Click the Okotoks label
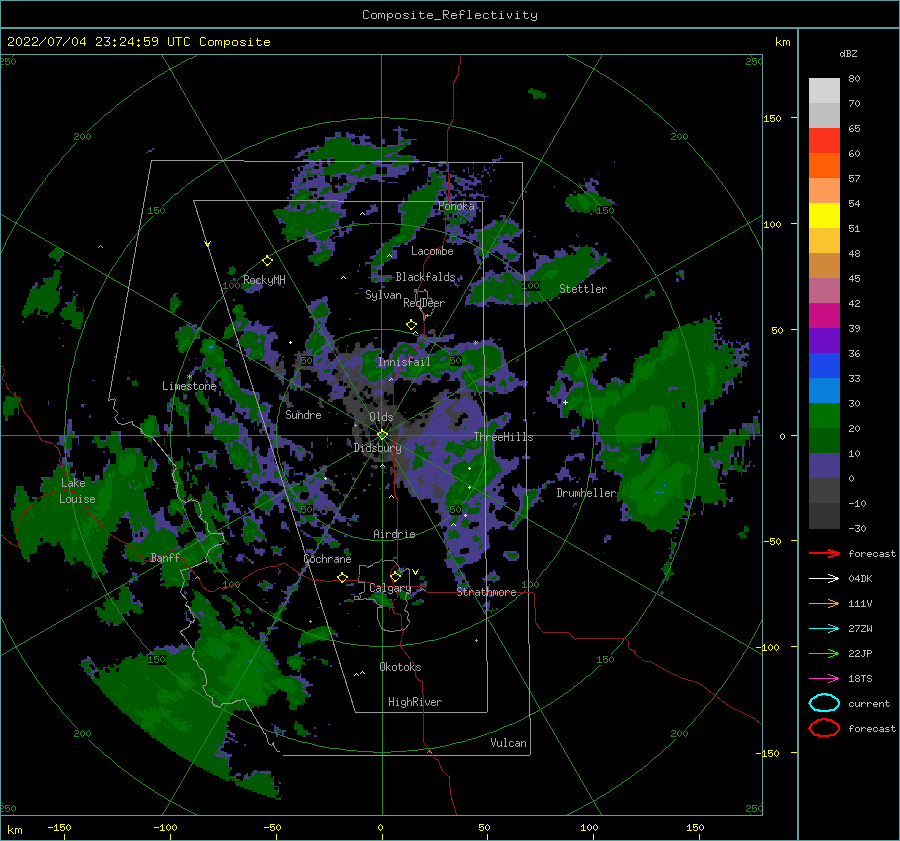 tap(400, 667)
